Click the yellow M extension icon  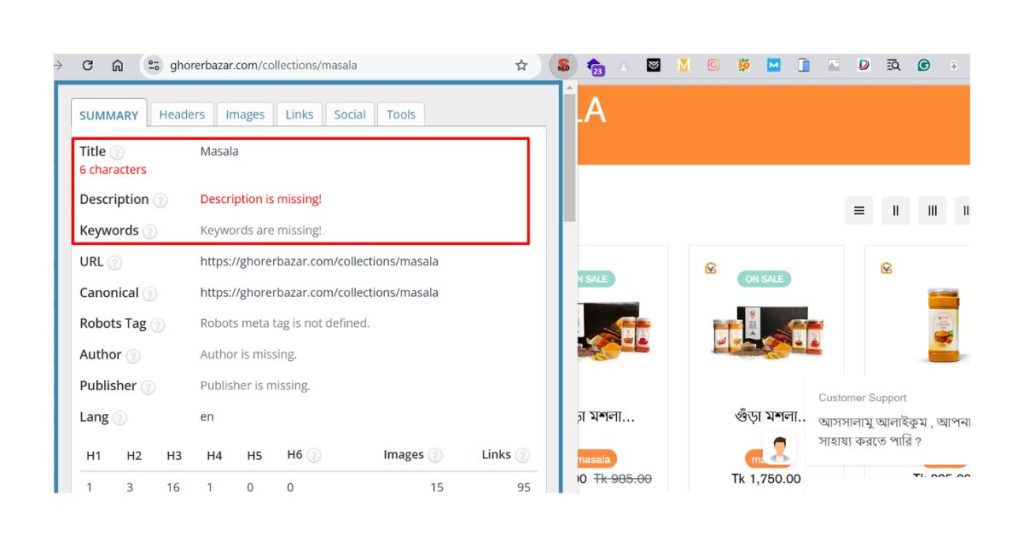click(684, 65)
